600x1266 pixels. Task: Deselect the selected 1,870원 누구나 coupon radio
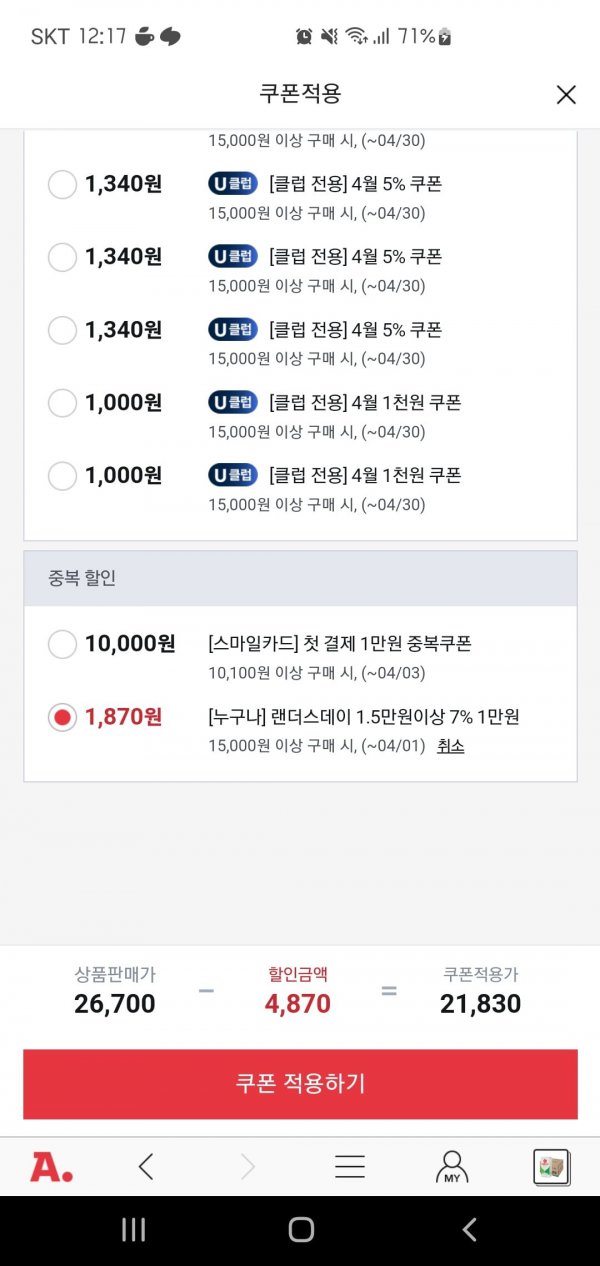tap(62, 717)
